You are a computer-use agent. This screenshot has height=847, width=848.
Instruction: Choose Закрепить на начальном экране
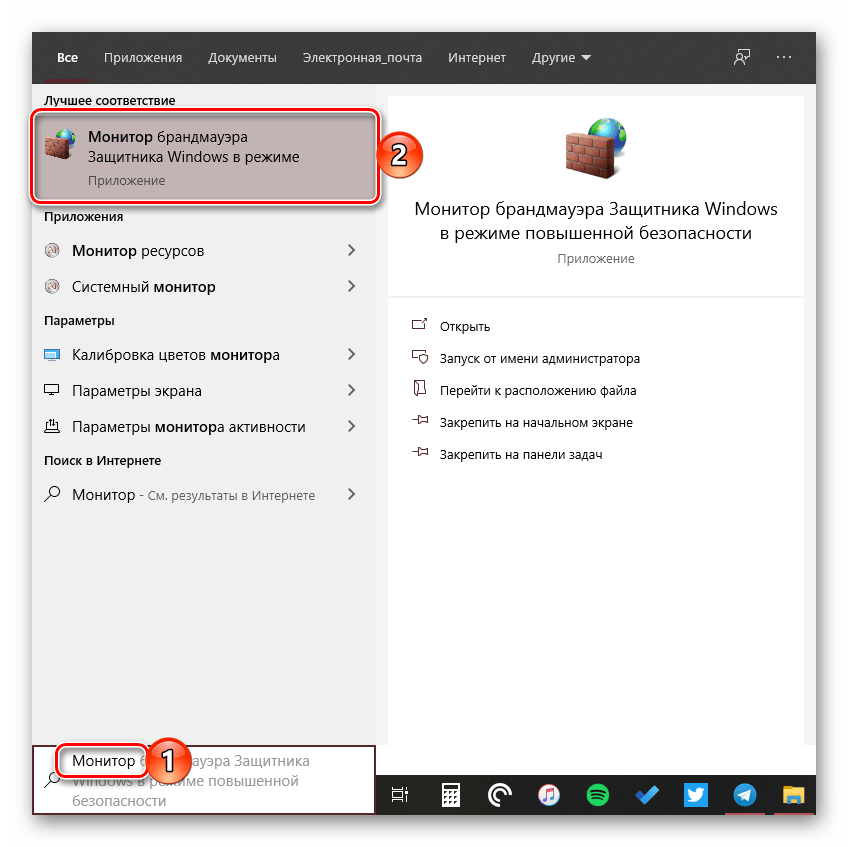(536, 422)
